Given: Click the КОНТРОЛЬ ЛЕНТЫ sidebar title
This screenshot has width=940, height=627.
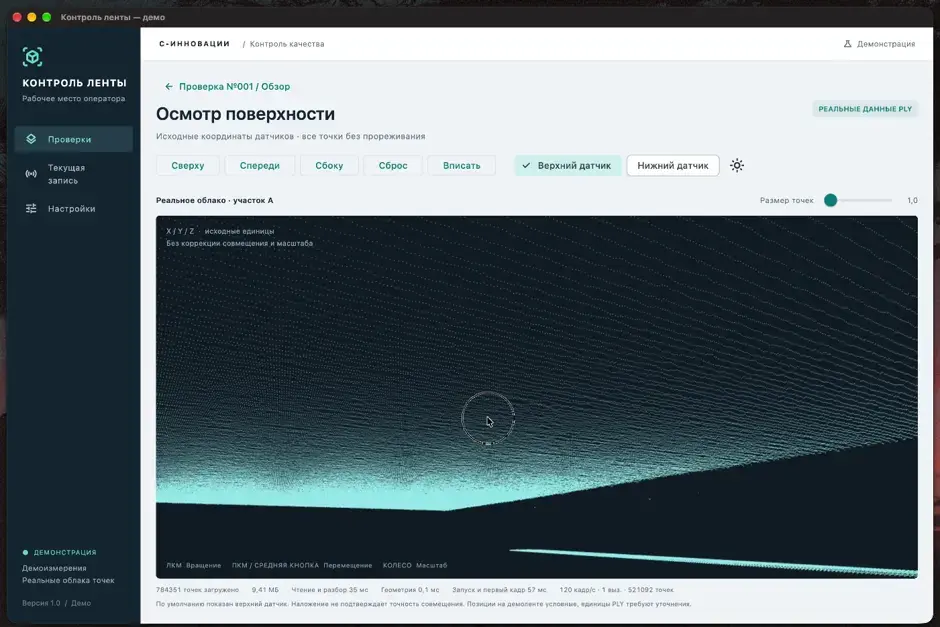Looking at the screenshot, I should coord(74,83).
